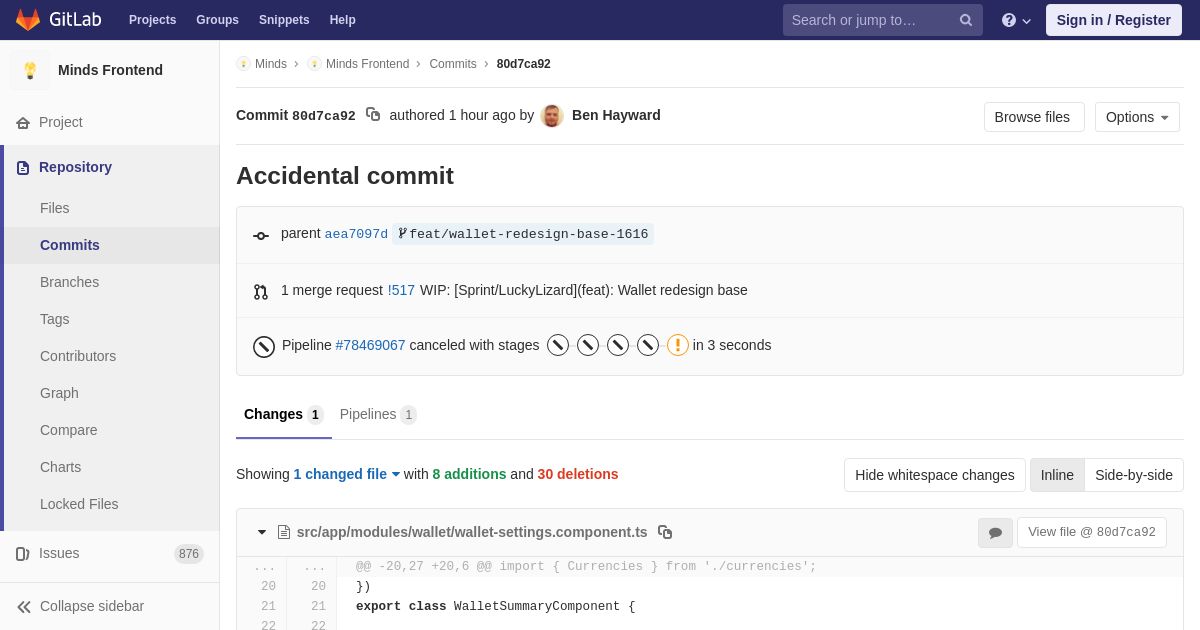Screen dimensions: 1200x630
Task: Click old line number 21 in diff
Action: [268, 607]
